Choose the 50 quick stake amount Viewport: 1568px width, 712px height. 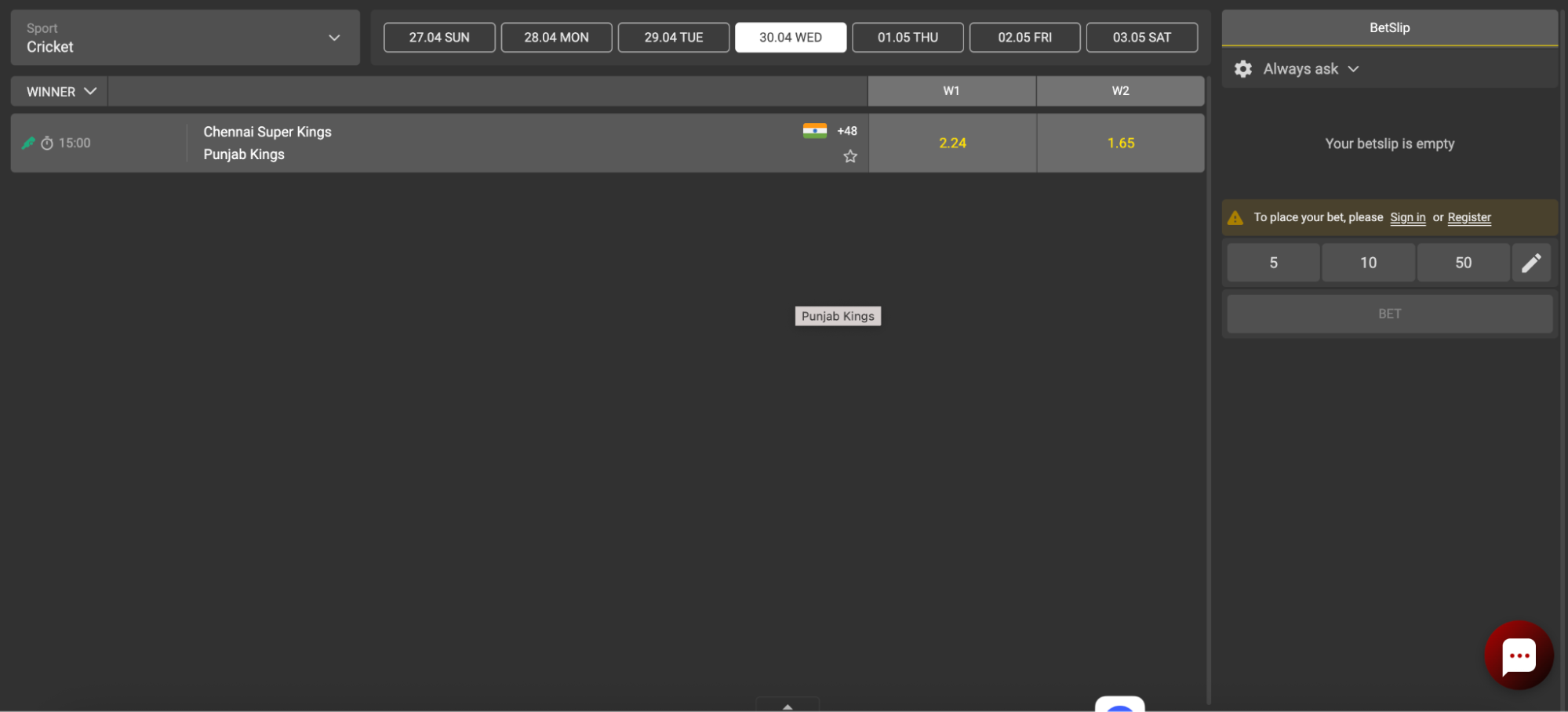[x=1463, y=263]
